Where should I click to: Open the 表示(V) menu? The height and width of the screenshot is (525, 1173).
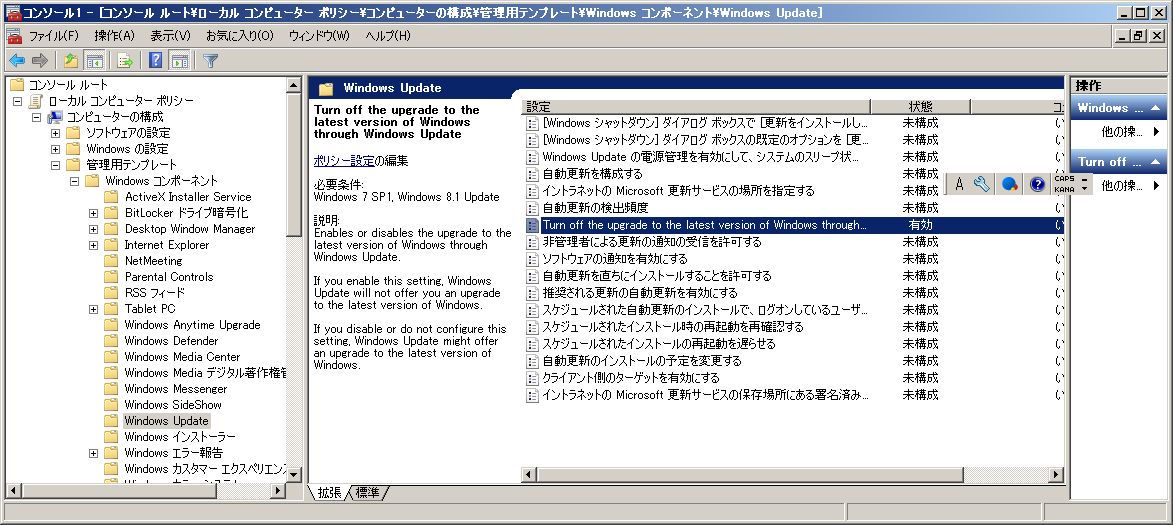171,36
